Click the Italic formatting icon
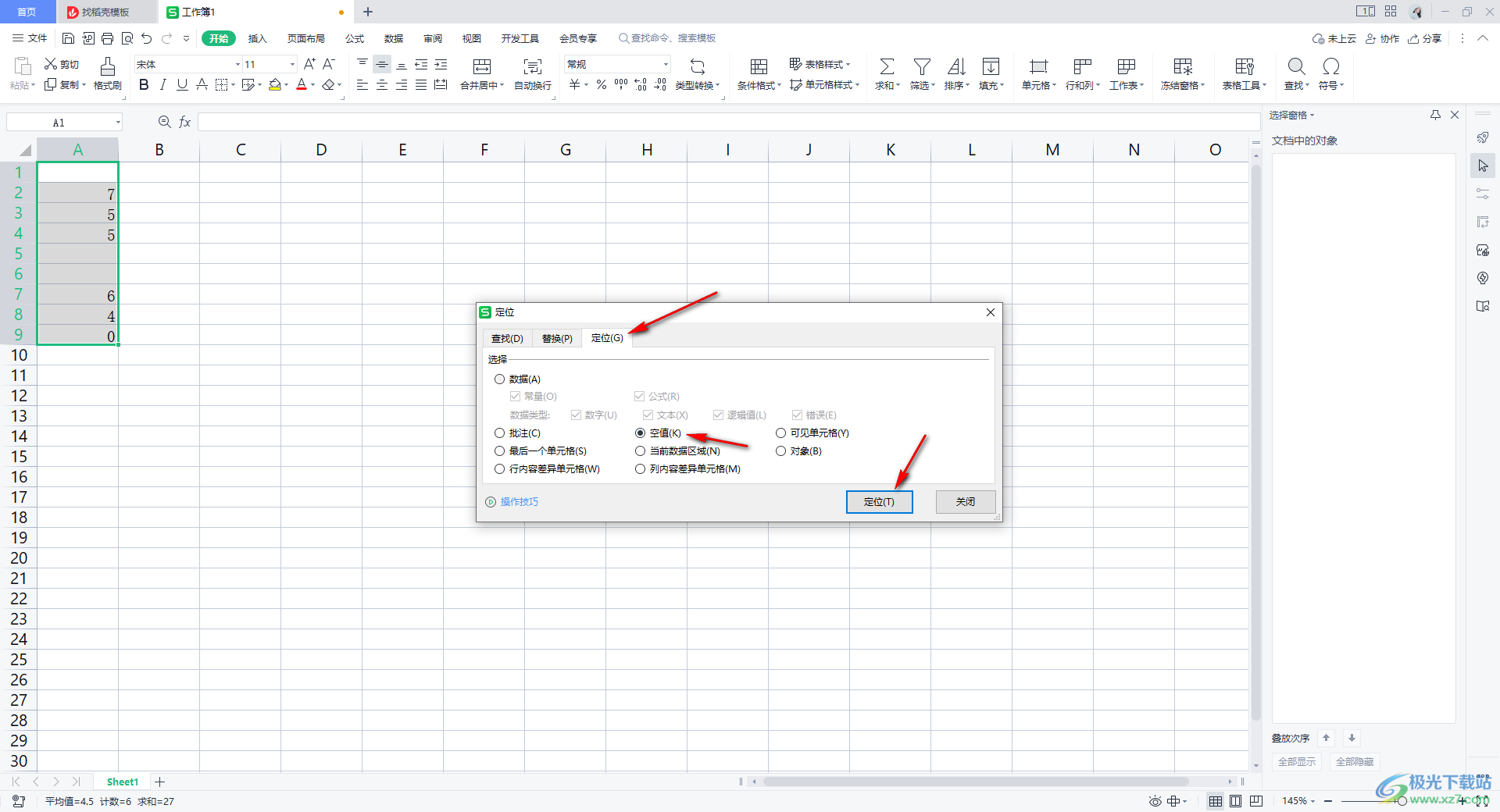The image size is (1500, 812). coord(163,85)
